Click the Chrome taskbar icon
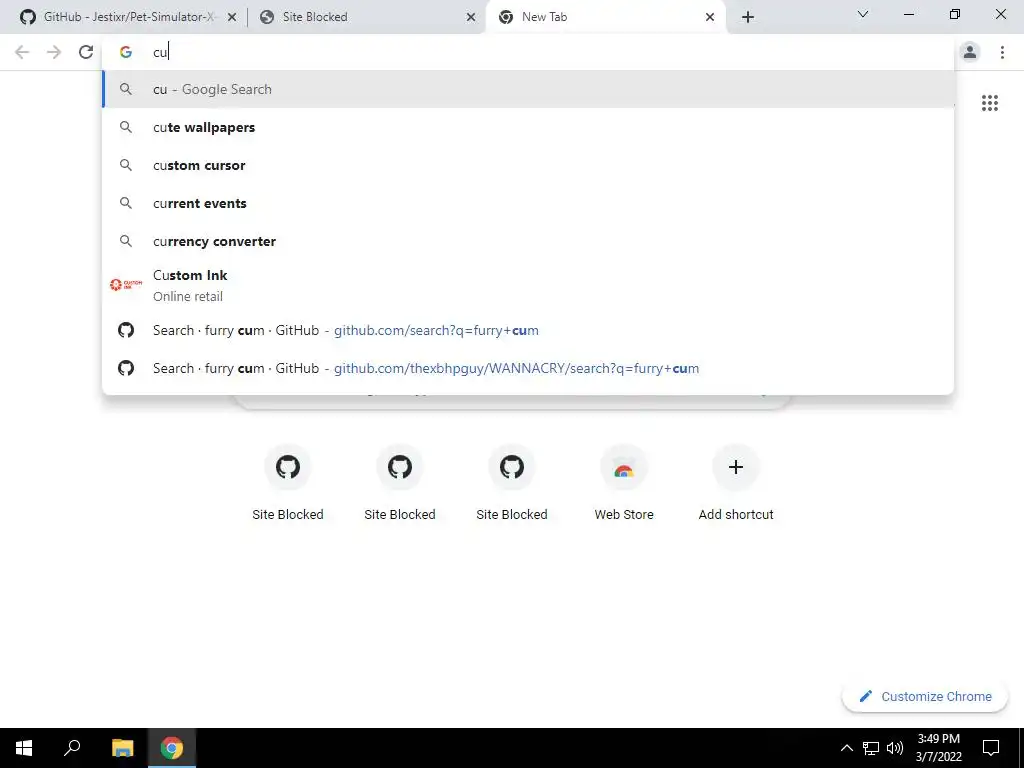This screenshot has height=768, width=1024. click(x=172, y=748)
